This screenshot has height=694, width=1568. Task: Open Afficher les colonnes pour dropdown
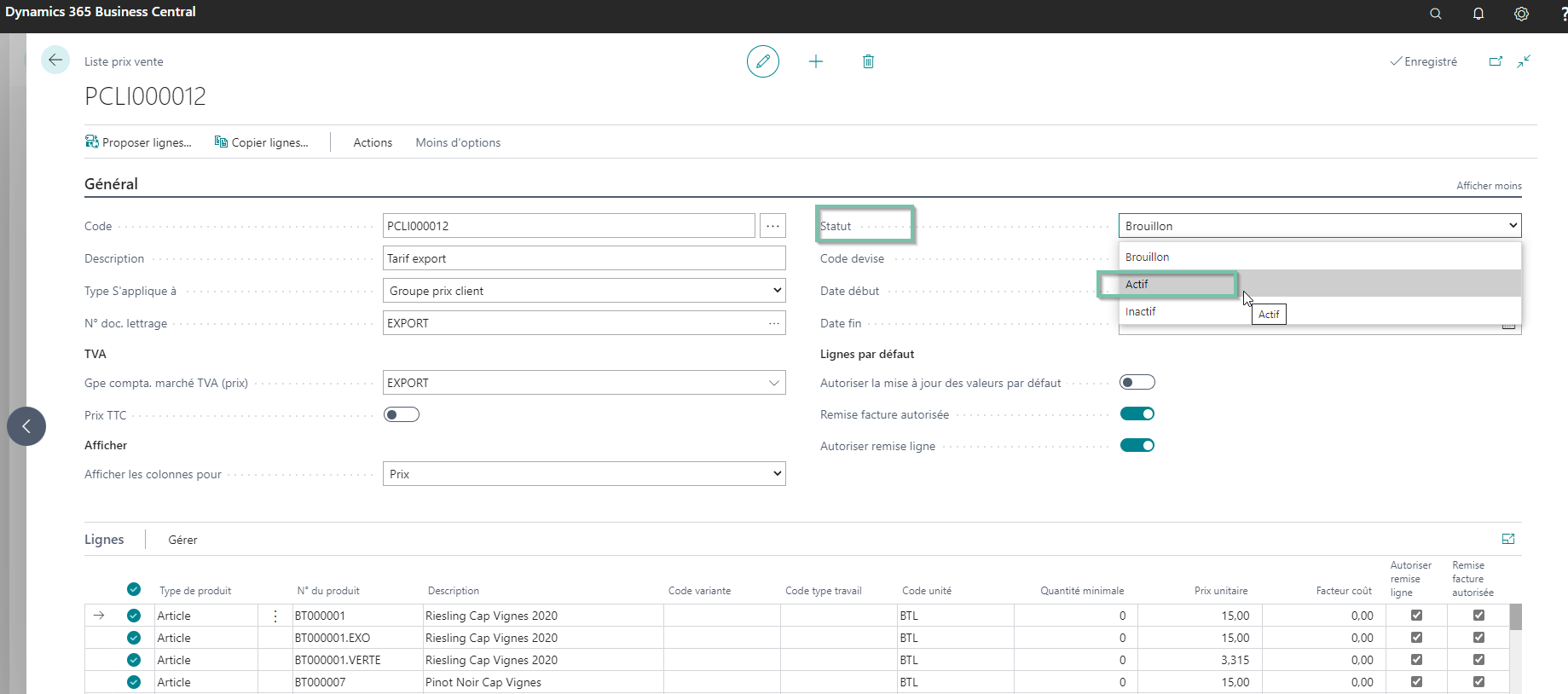(584, 474)
